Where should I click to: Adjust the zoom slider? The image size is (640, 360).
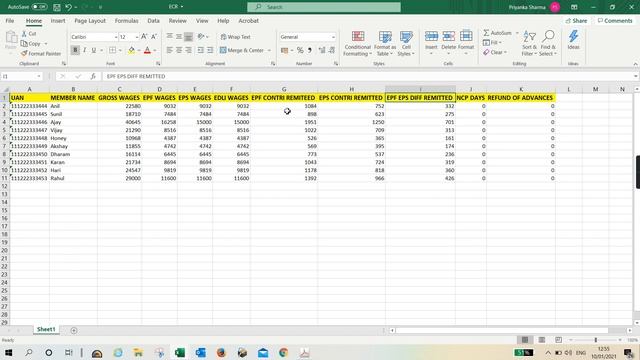[596, 340]
